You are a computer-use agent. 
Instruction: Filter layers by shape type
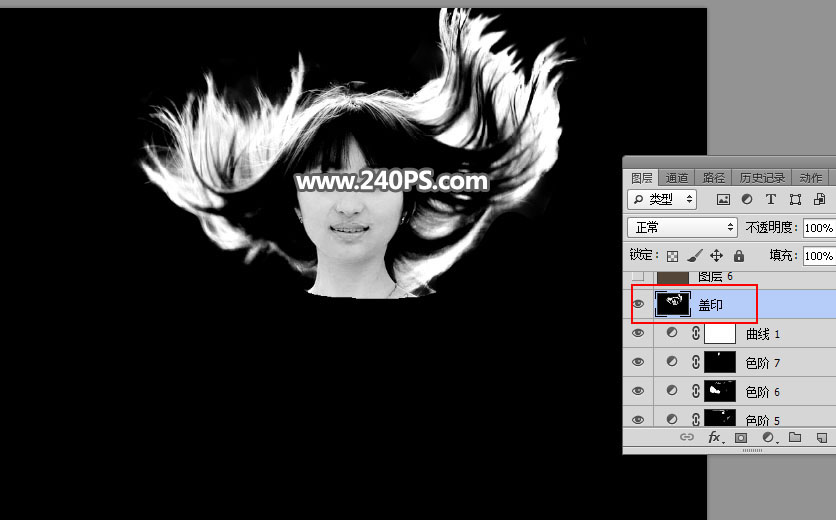(795, 200)
